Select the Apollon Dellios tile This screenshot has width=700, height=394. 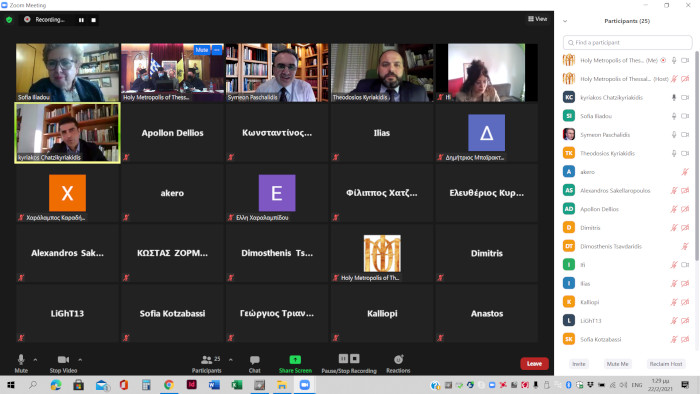(172, 133)
